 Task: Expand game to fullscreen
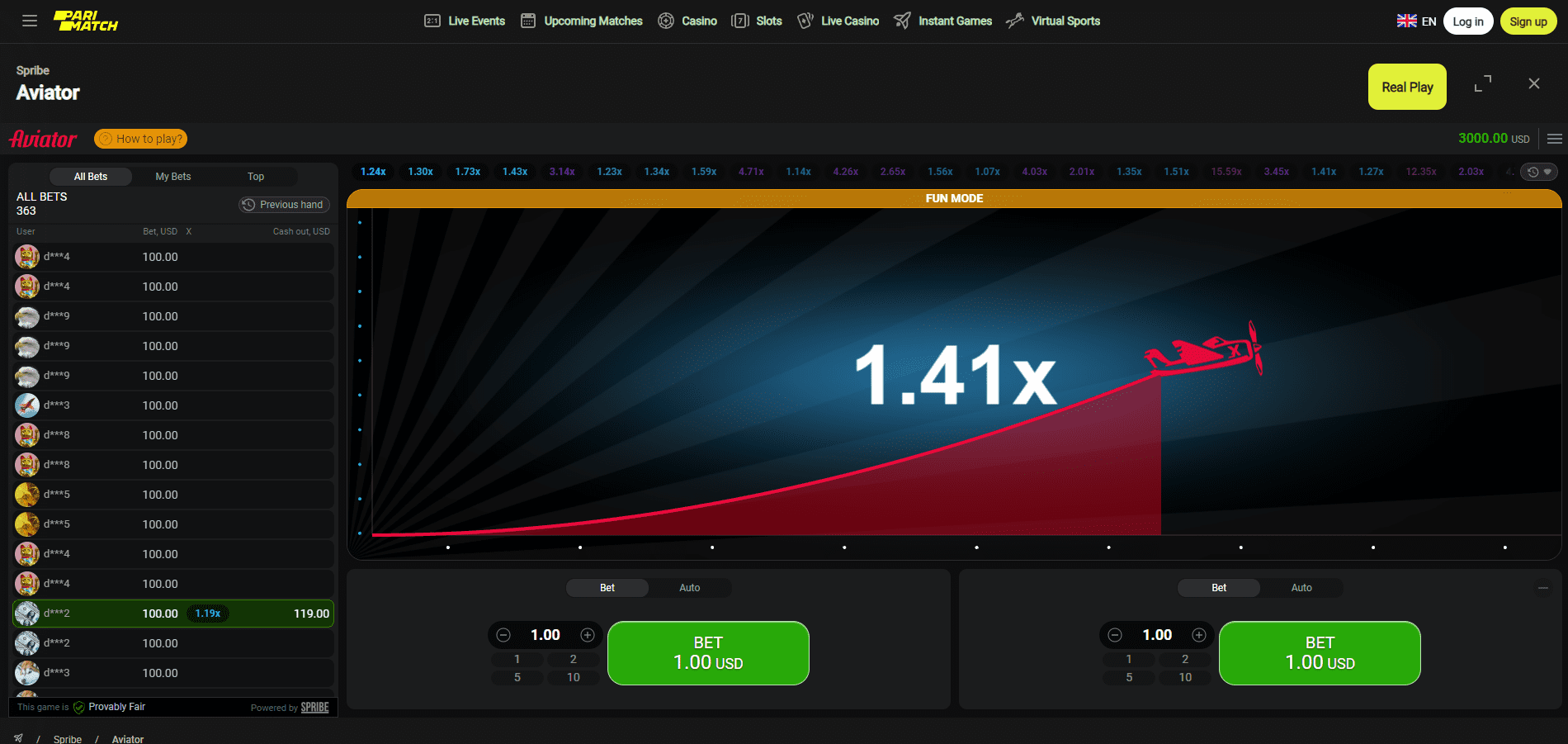(1483, 83)
